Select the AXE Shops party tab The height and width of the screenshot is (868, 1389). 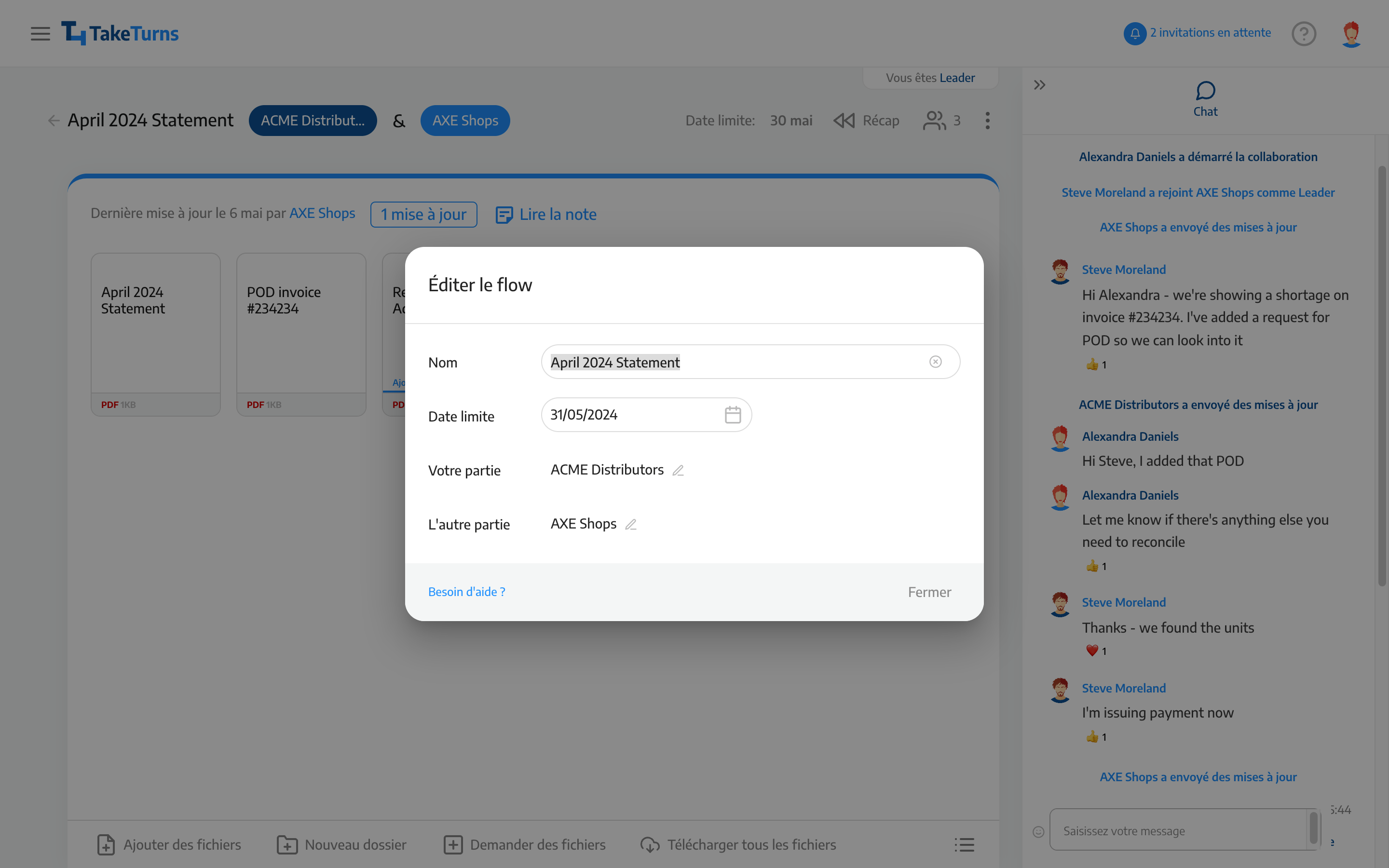pos(465,120)
